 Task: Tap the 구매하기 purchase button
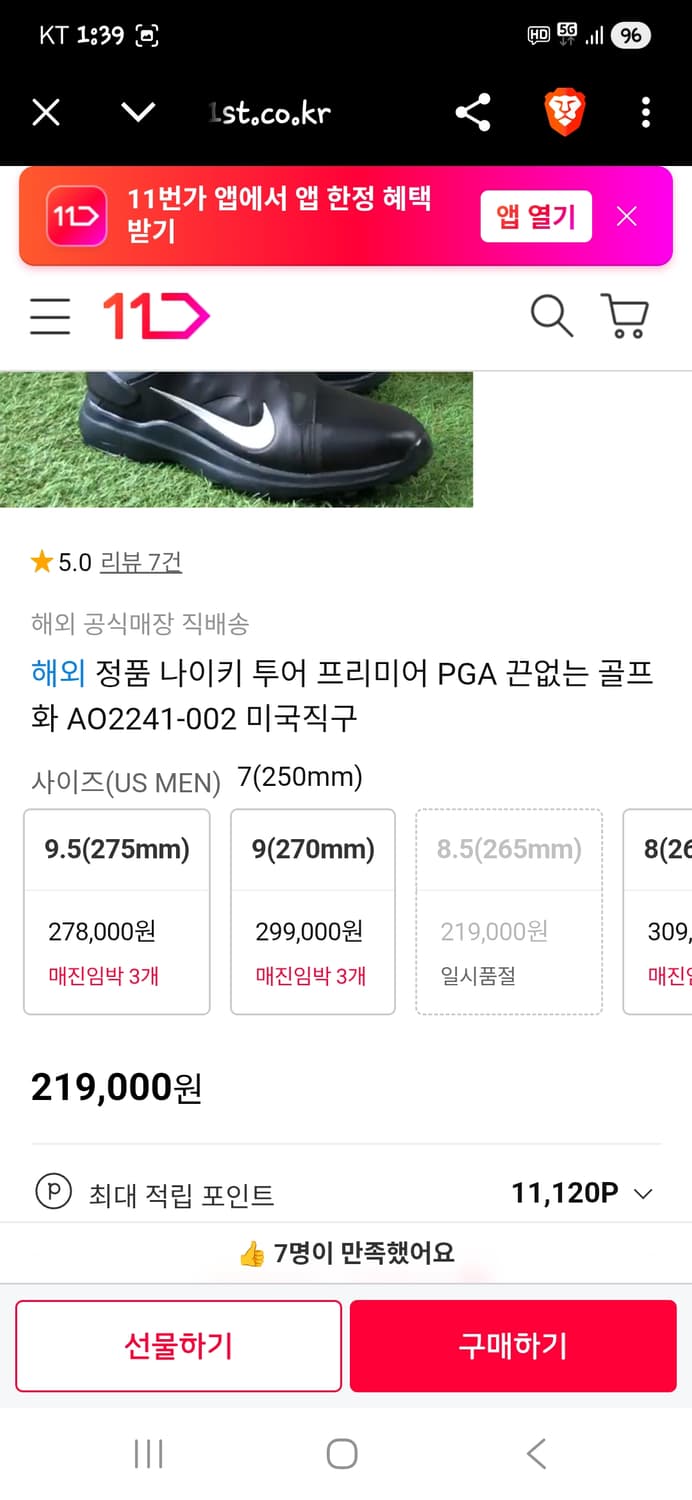point(513,1346)
